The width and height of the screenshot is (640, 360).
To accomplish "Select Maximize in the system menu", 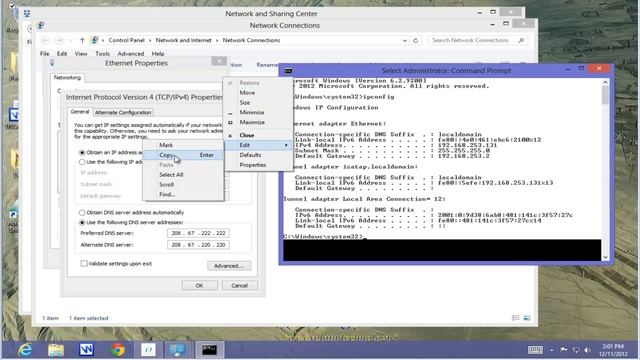I will point(258,122).
